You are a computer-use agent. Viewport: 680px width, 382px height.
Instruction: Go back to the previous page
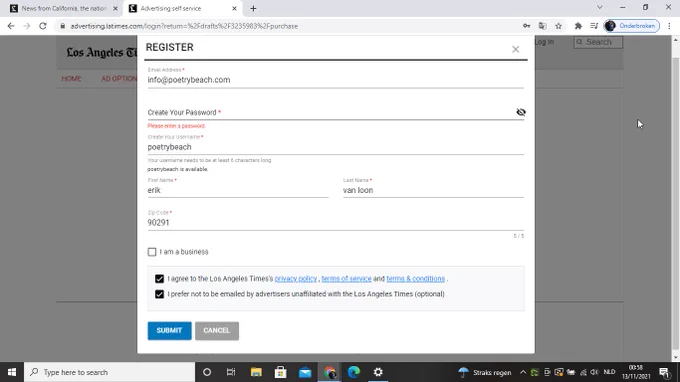click(11, 26)
